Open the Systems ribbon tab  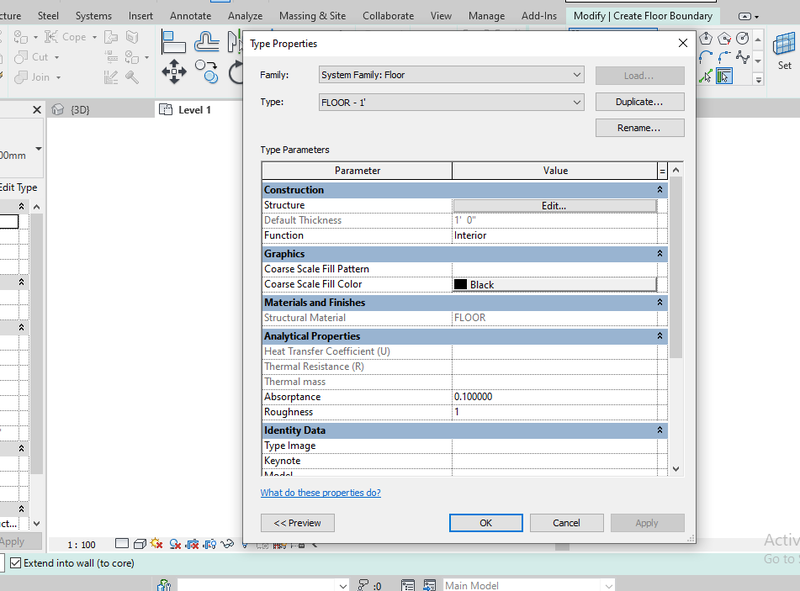[x=93, y=16]
